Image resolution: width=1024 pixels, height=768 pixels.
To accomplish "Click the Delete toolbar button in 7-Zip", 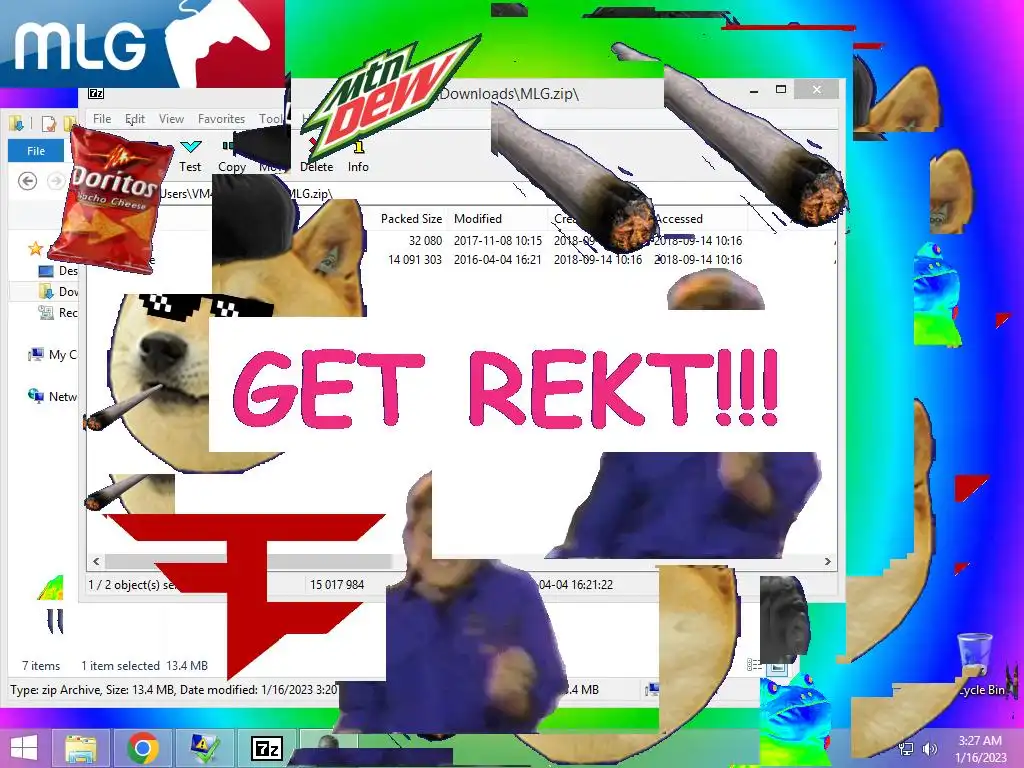I will [x=317, y=157].
